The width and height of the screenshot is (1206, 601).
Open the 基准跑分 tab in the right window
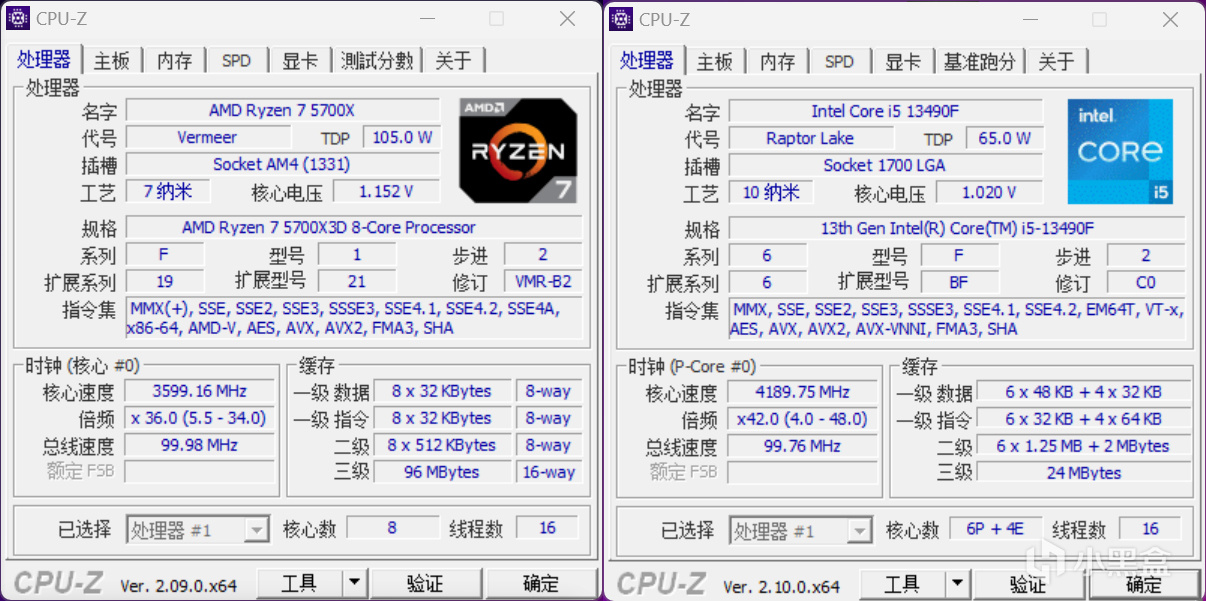coord(980,61)
